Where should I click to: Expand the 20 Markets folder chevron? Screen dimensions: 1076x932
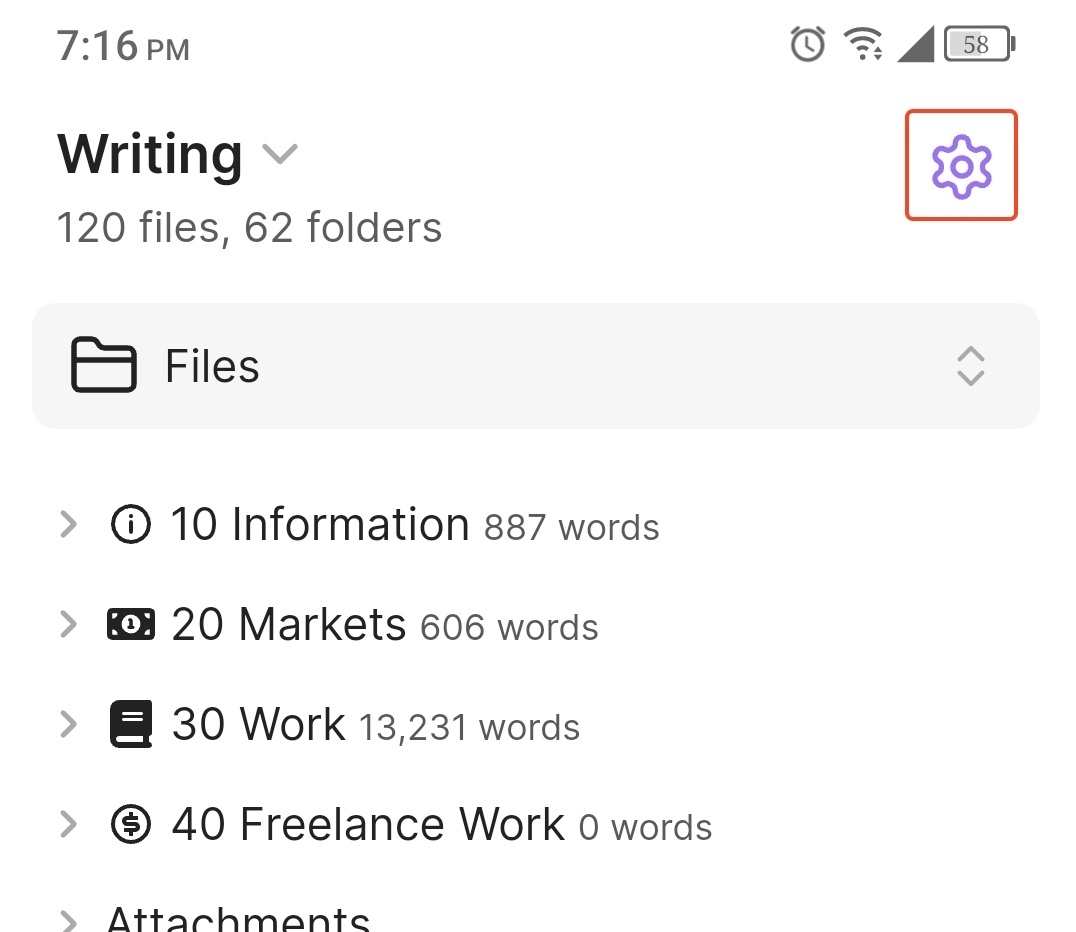[x=68, y=626]
